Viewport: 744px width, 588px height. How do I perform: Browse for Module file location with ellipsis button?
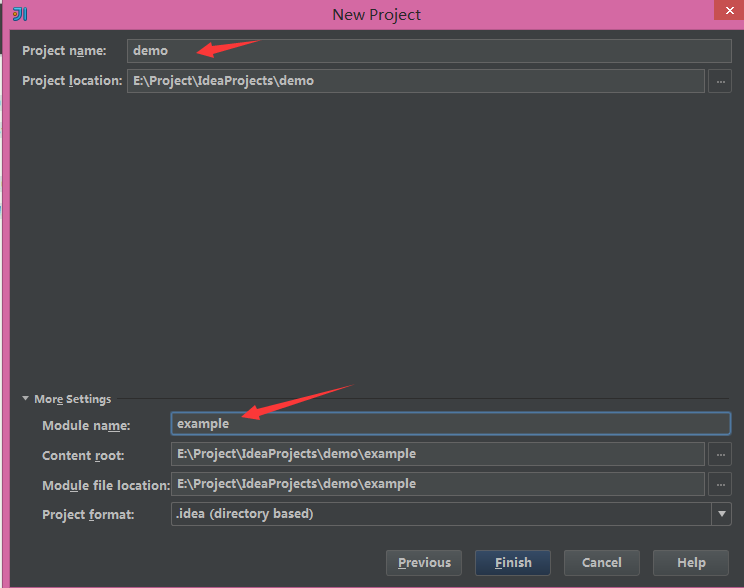[x=720, y=484]
